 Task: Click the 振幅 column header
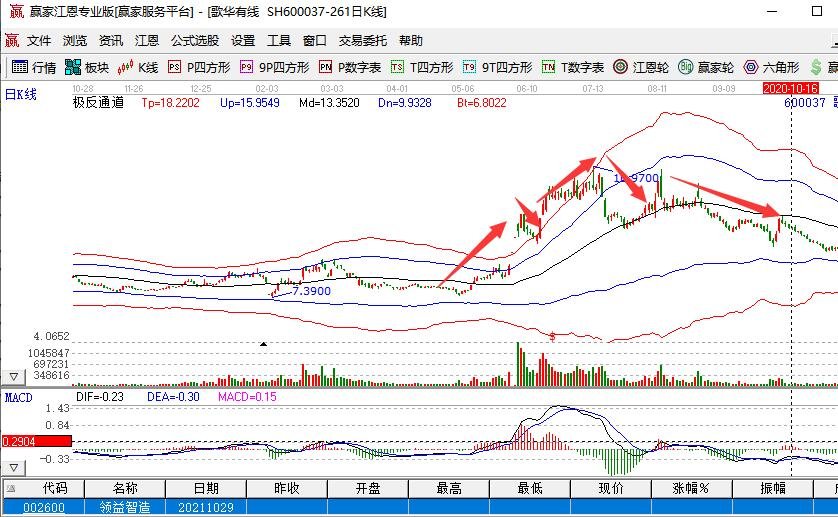tap(773, 488)
